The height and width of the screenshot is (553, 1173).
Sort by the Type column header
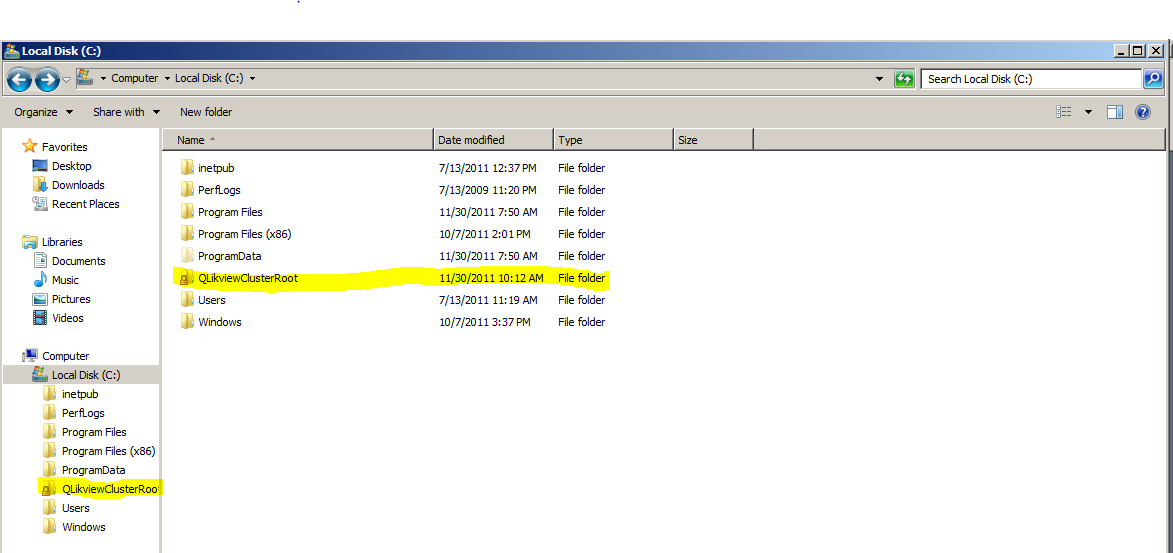pos(613,139)
